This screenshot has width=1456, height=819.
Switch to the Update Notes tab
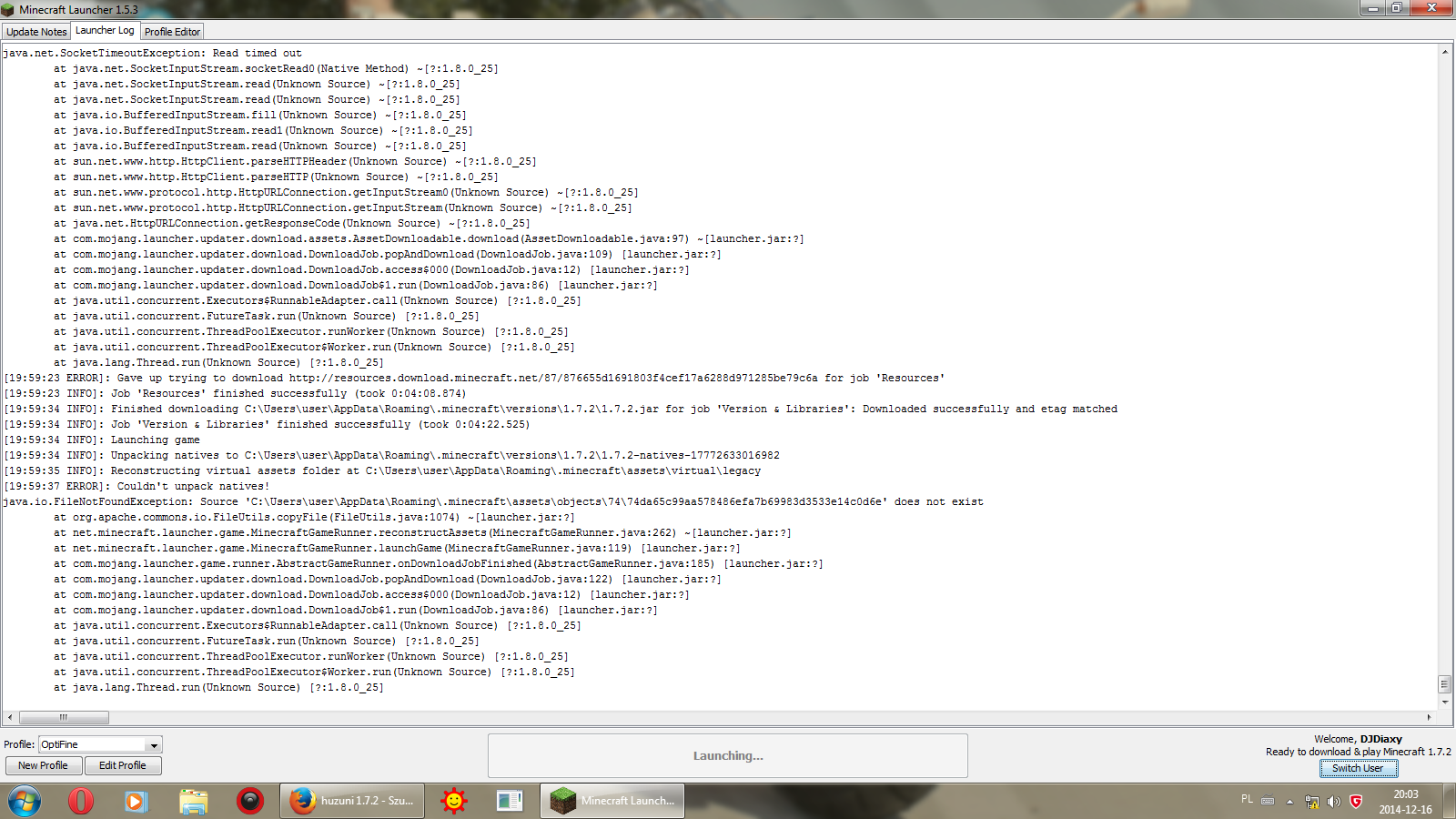tap(36, 32)
